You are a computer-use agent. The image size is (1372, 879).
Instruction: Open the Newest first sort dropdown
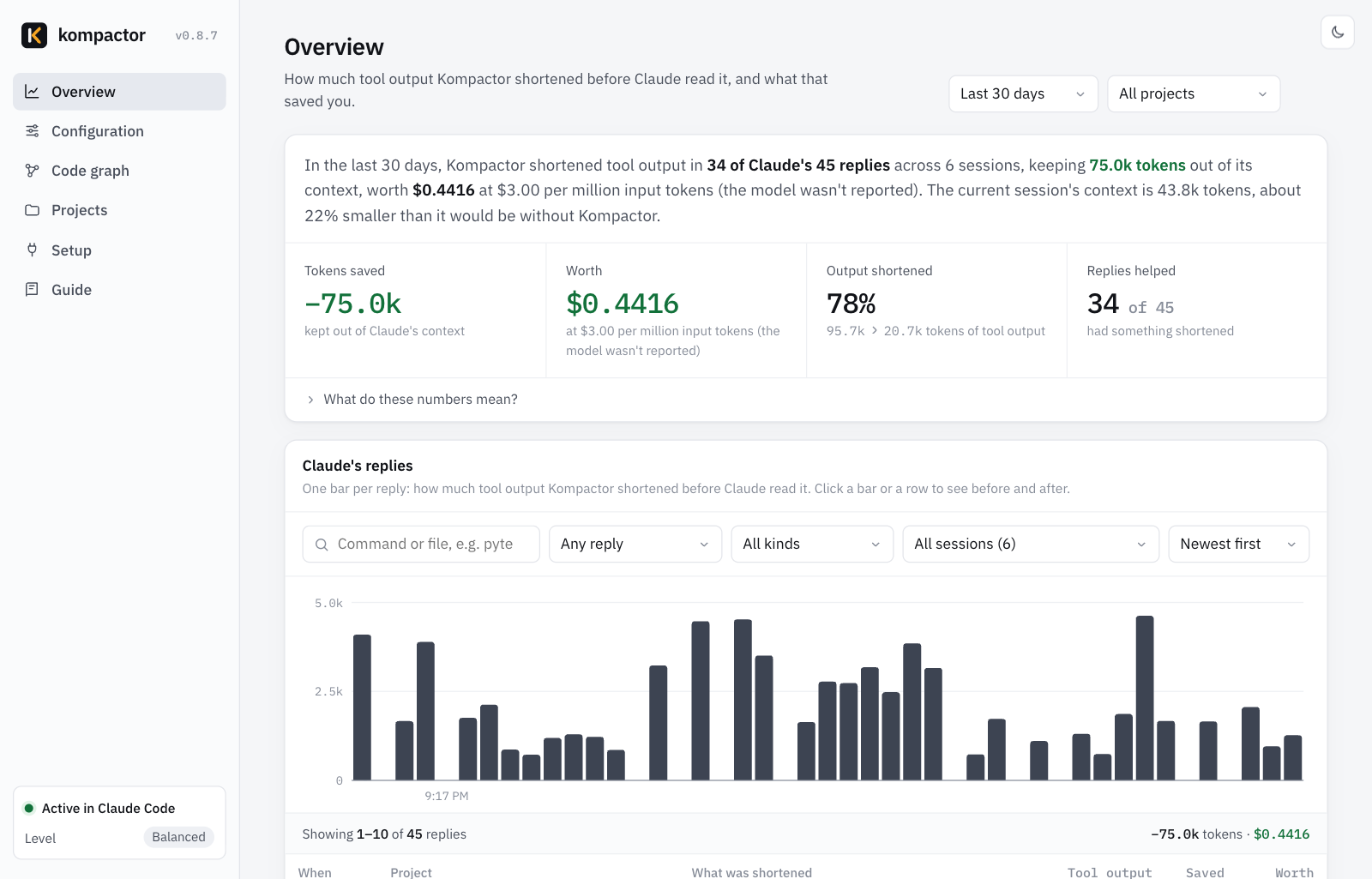[x=1238, y=544]
